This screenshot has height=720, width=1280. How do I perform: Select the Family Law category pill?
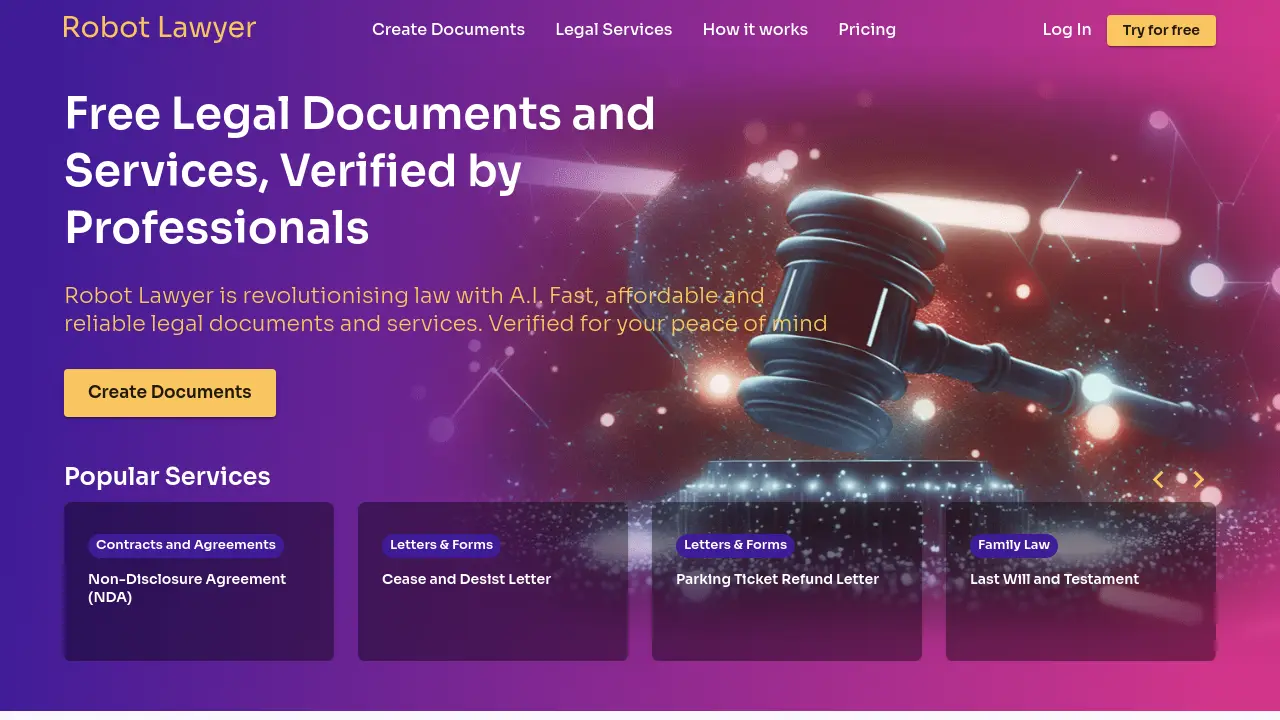click(x=1013, y=545)
